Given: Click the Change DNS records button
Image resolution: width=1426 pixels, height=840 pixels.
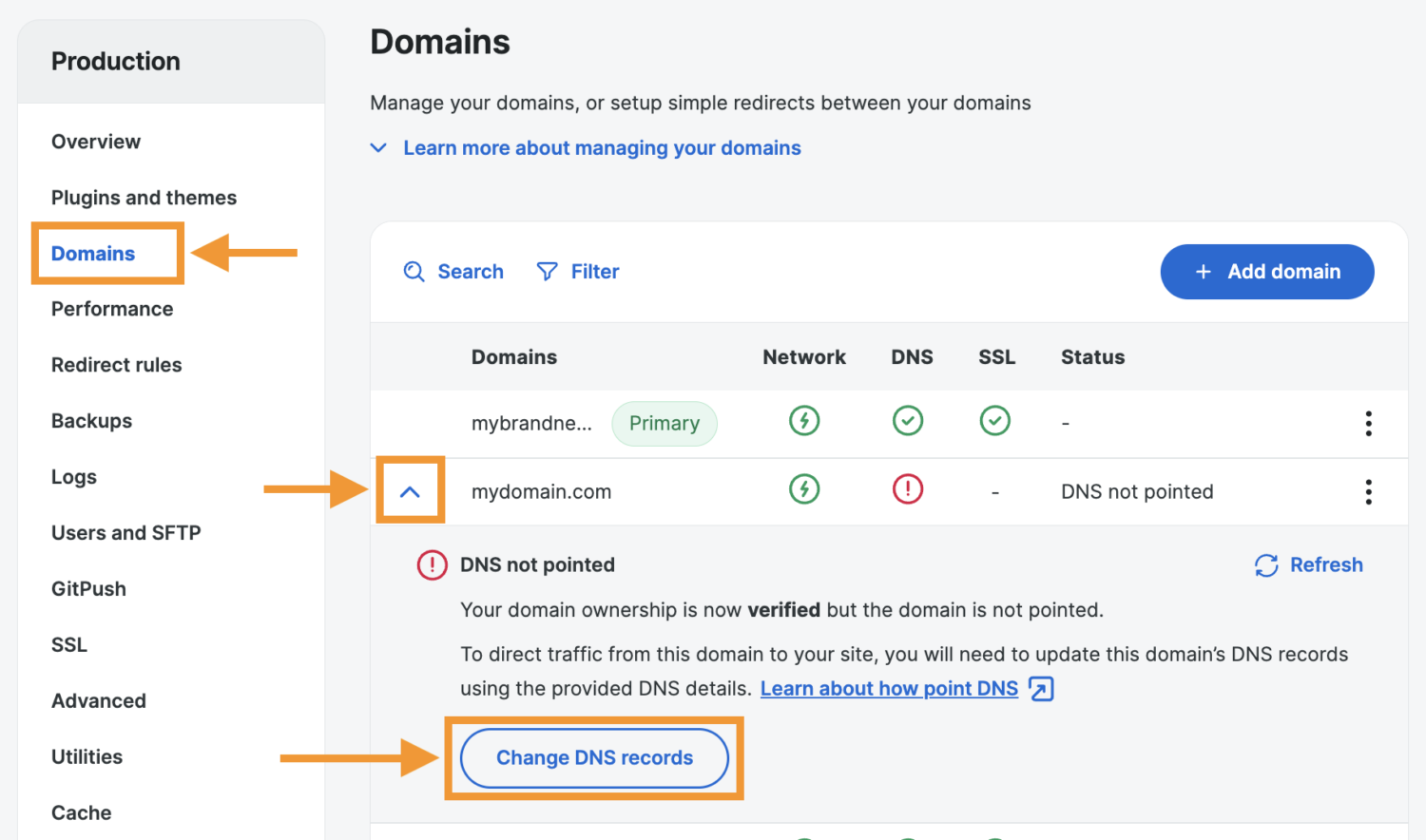Looking at the screenshot, I should tap(594, 757).
